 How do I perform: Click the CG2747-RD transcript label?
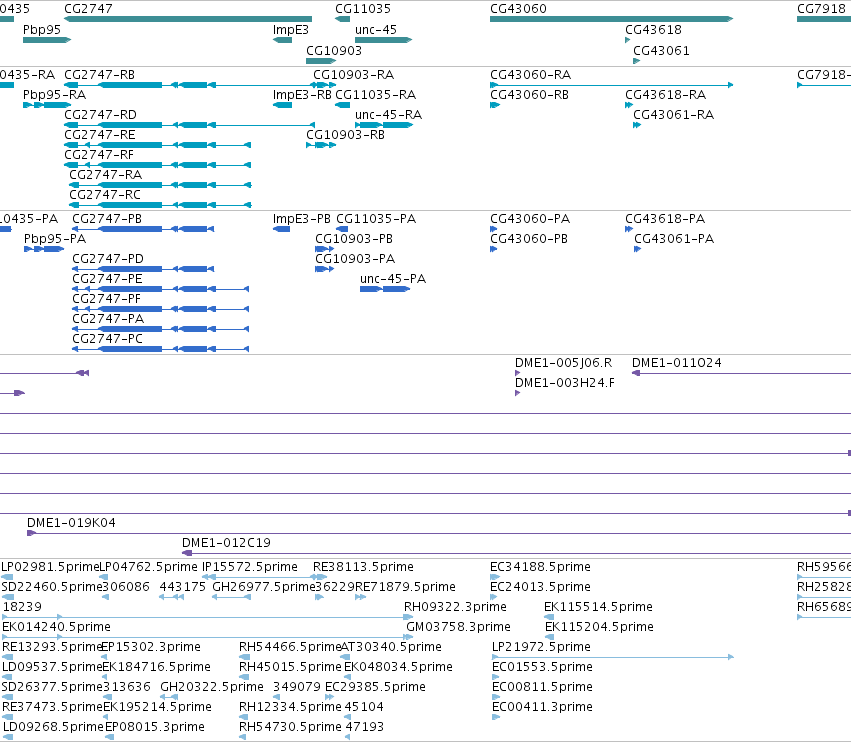100,115
